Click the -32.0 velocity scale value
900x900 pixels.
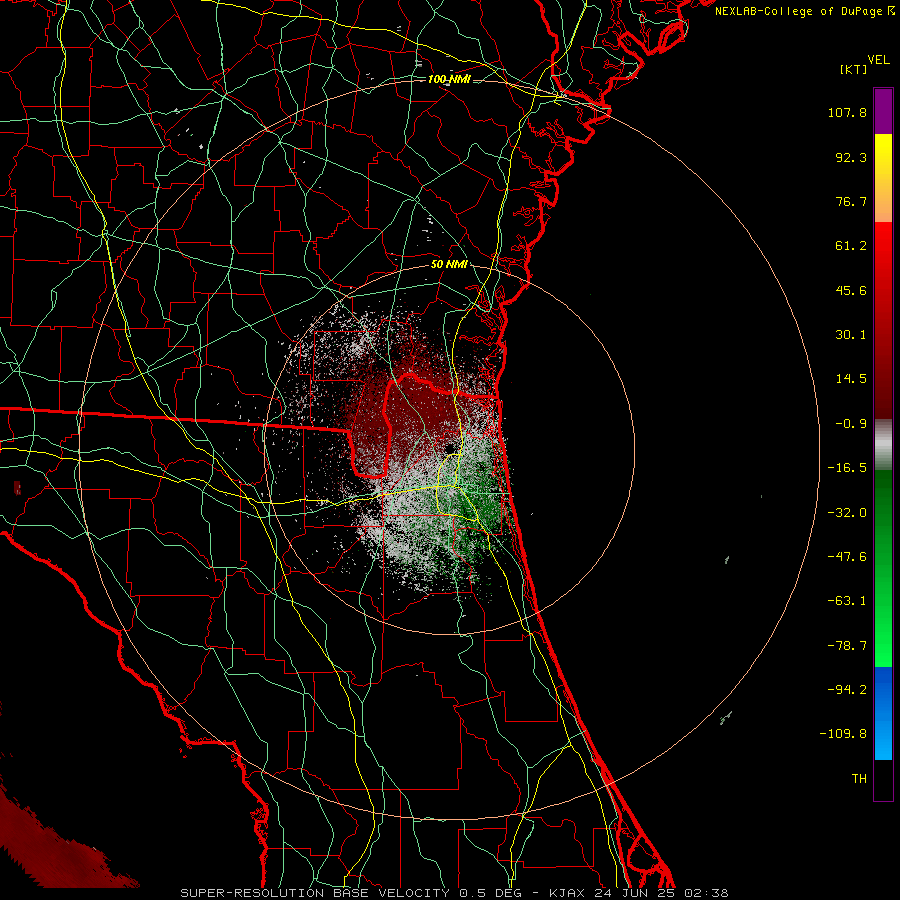[x=847, y=513]
